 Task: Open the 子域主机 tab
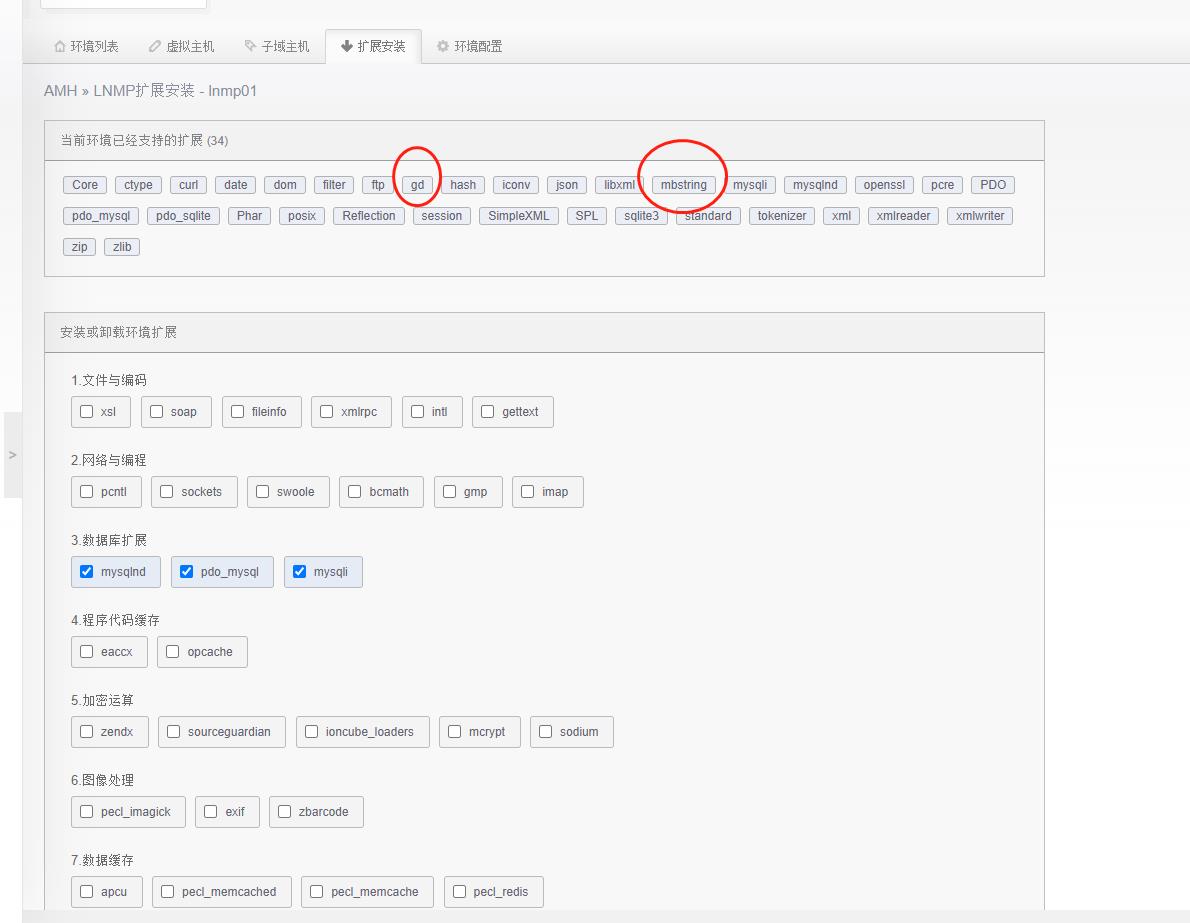click(277, 46)
